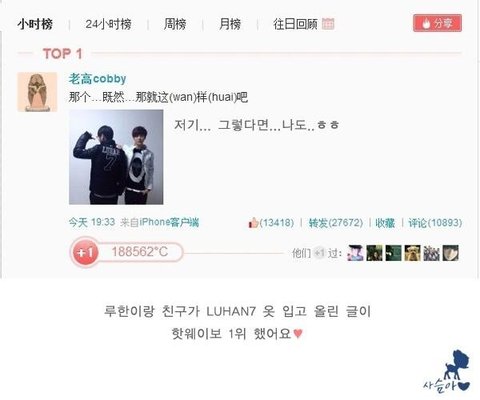Click the red 分享 share button
Image resolution: width=480 pixels, height=400 pixels.
coord(437,23)
